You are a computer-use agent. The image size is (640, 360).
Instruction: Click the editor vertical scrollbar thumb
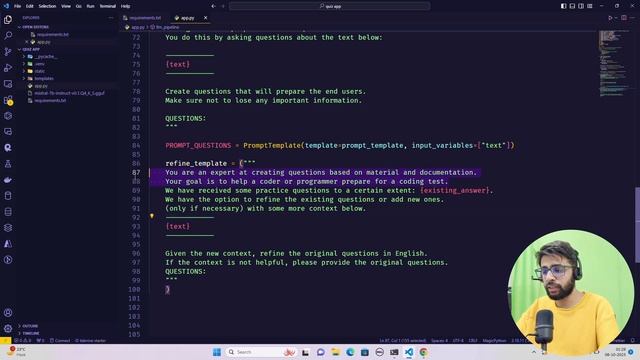(637, 225)
